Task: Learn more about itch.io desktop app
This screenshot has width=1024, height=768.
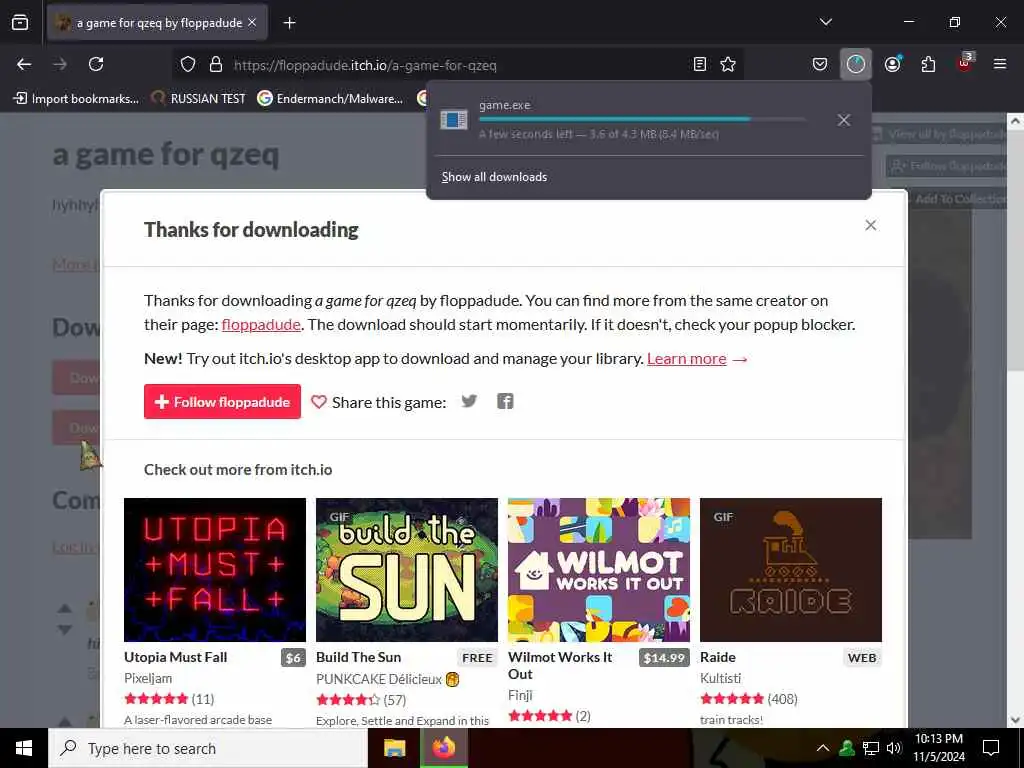Action: pos(686,359)
